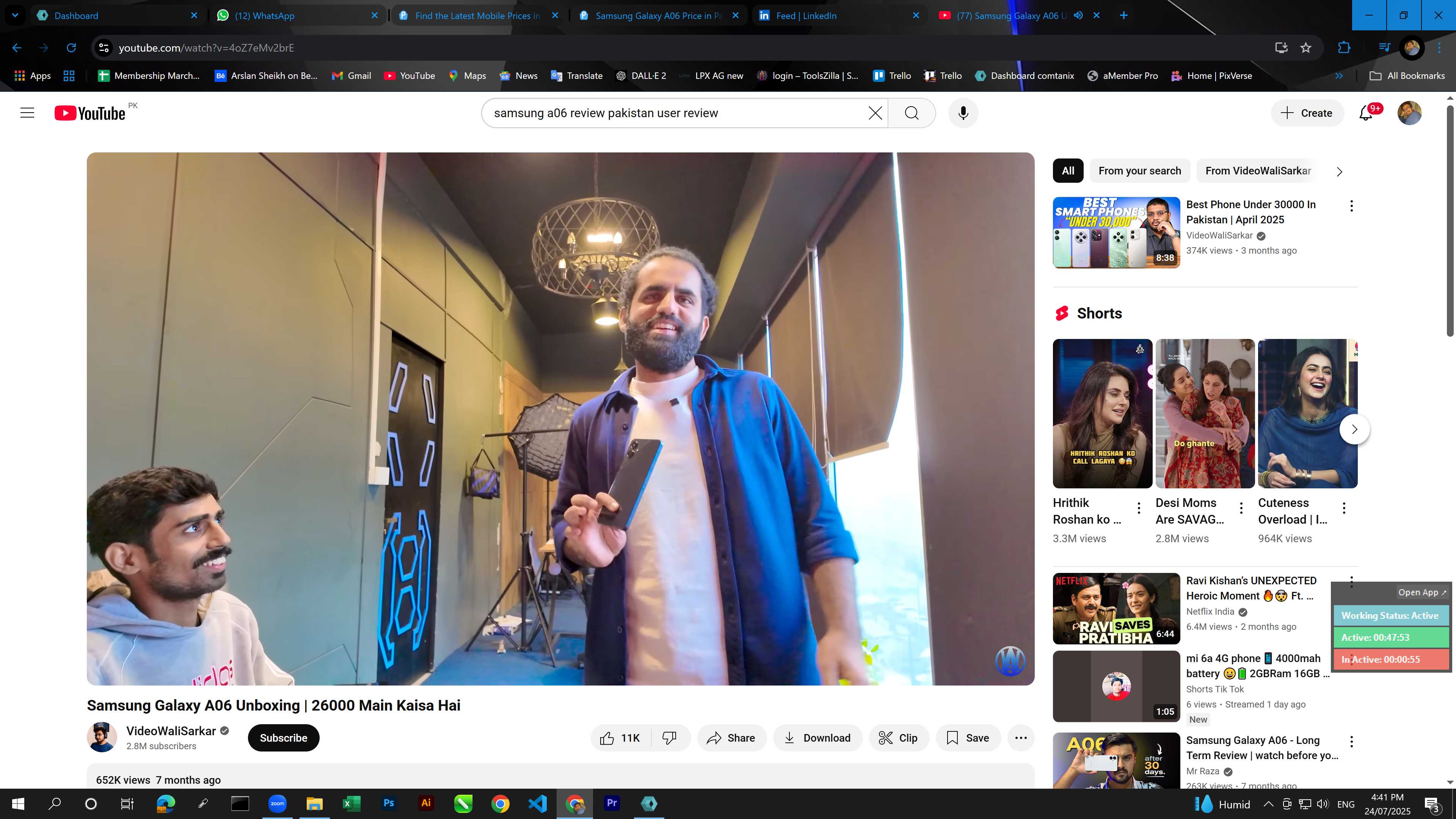Open Ravi Kishan's UNEXPECTED Heroic Moment thumbnail

pos(1116,609)
